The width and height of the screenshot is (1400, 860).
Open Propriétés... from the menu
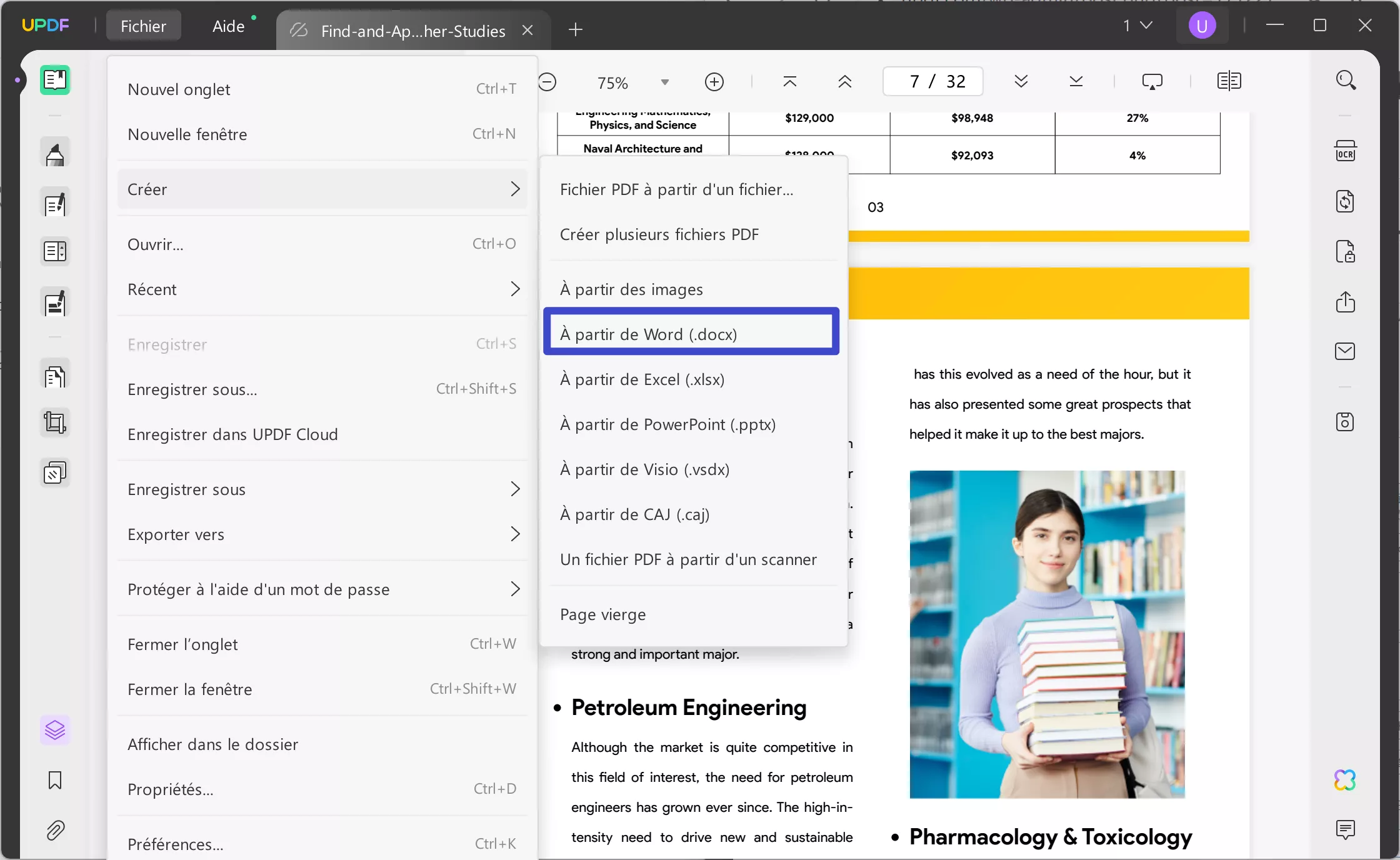tap(322, 789)
